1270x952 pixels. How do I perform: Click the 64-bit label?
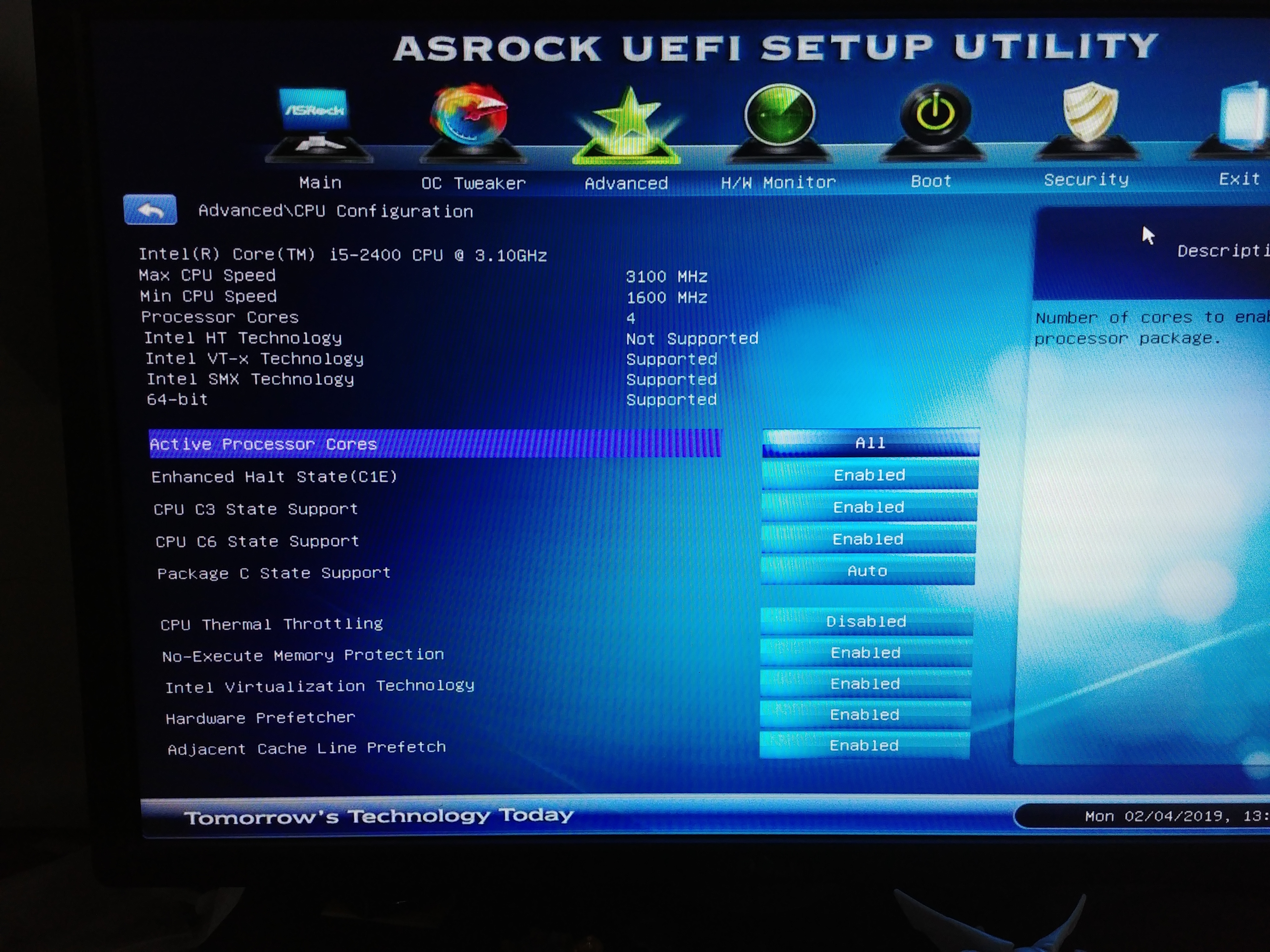[x=177, y=399]
